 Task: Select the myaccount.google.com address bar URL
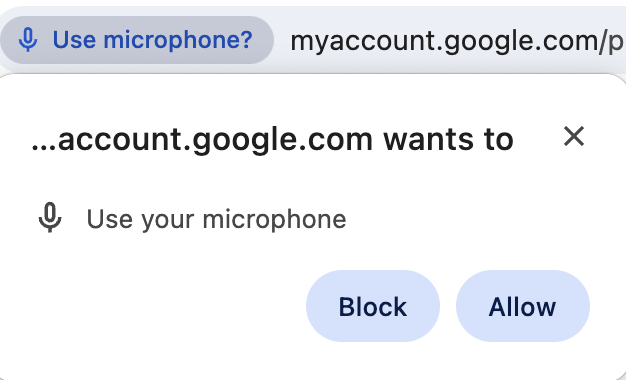458,41
